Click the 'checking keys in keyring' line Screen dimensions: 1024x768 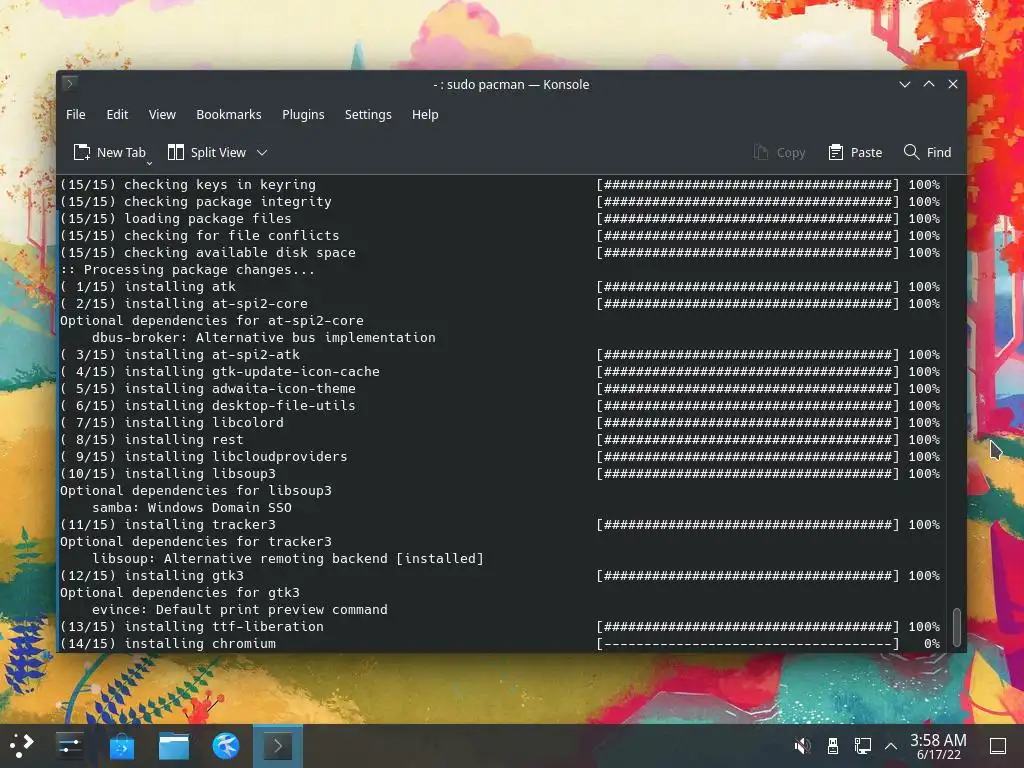pos(188,185)
